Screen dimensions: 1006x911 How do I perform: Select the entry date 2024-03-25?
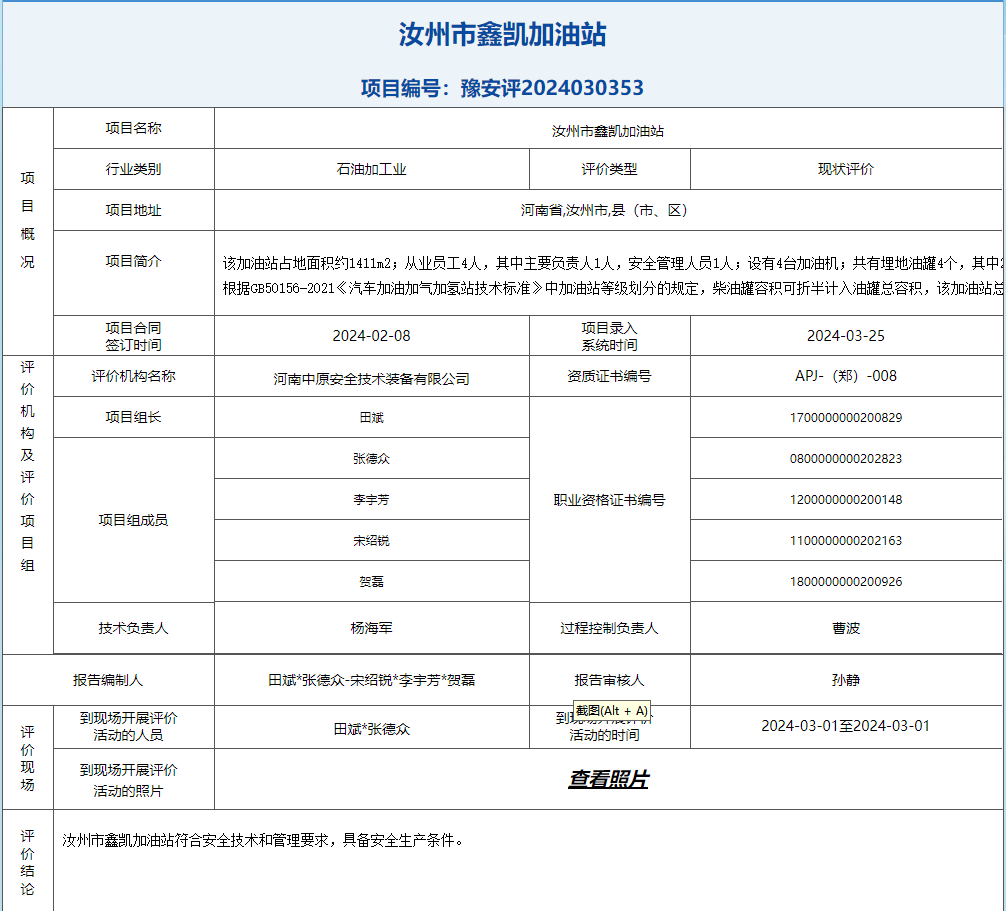[846, 336]
